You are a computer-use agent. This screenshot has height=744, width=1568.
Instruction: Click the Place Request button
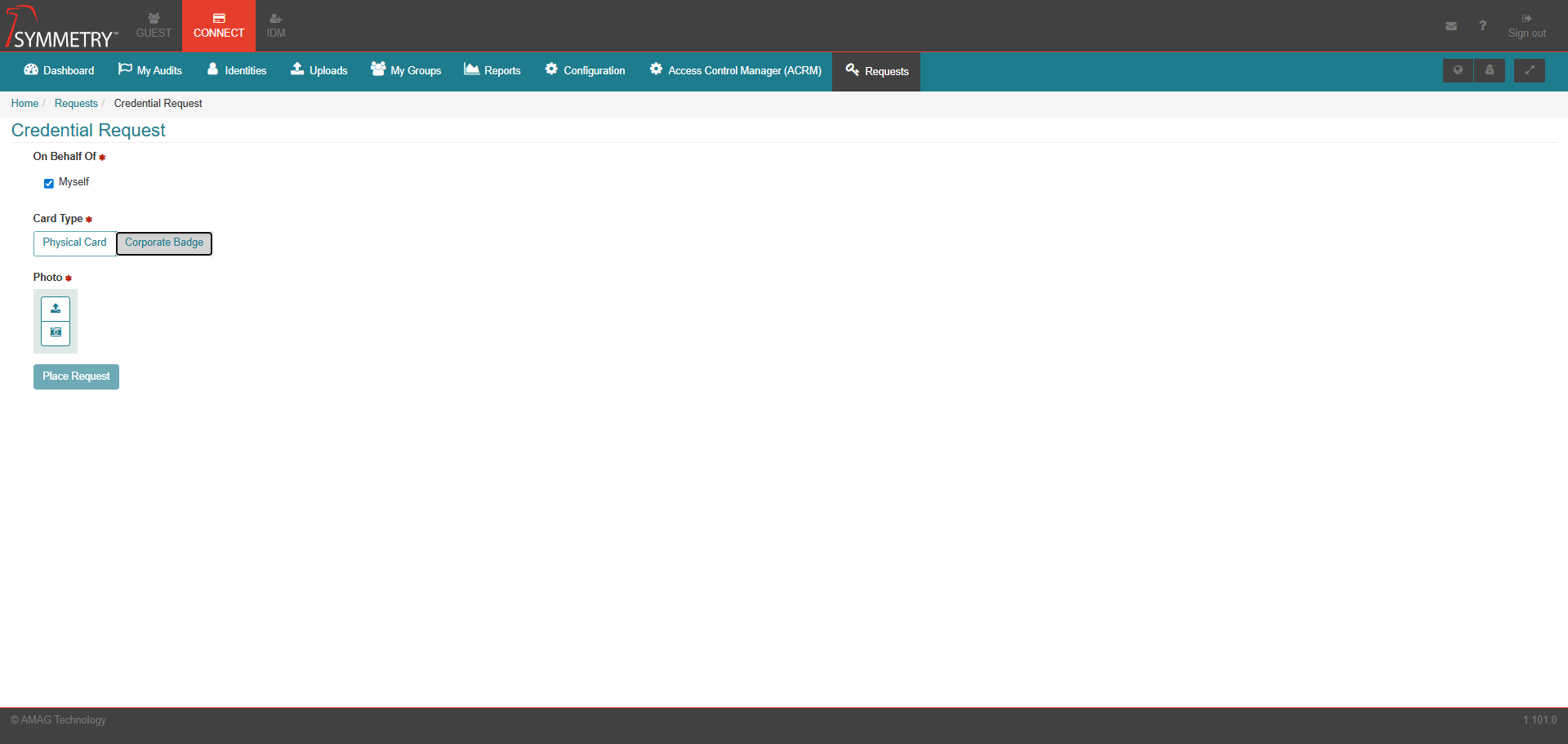point(76,376)
